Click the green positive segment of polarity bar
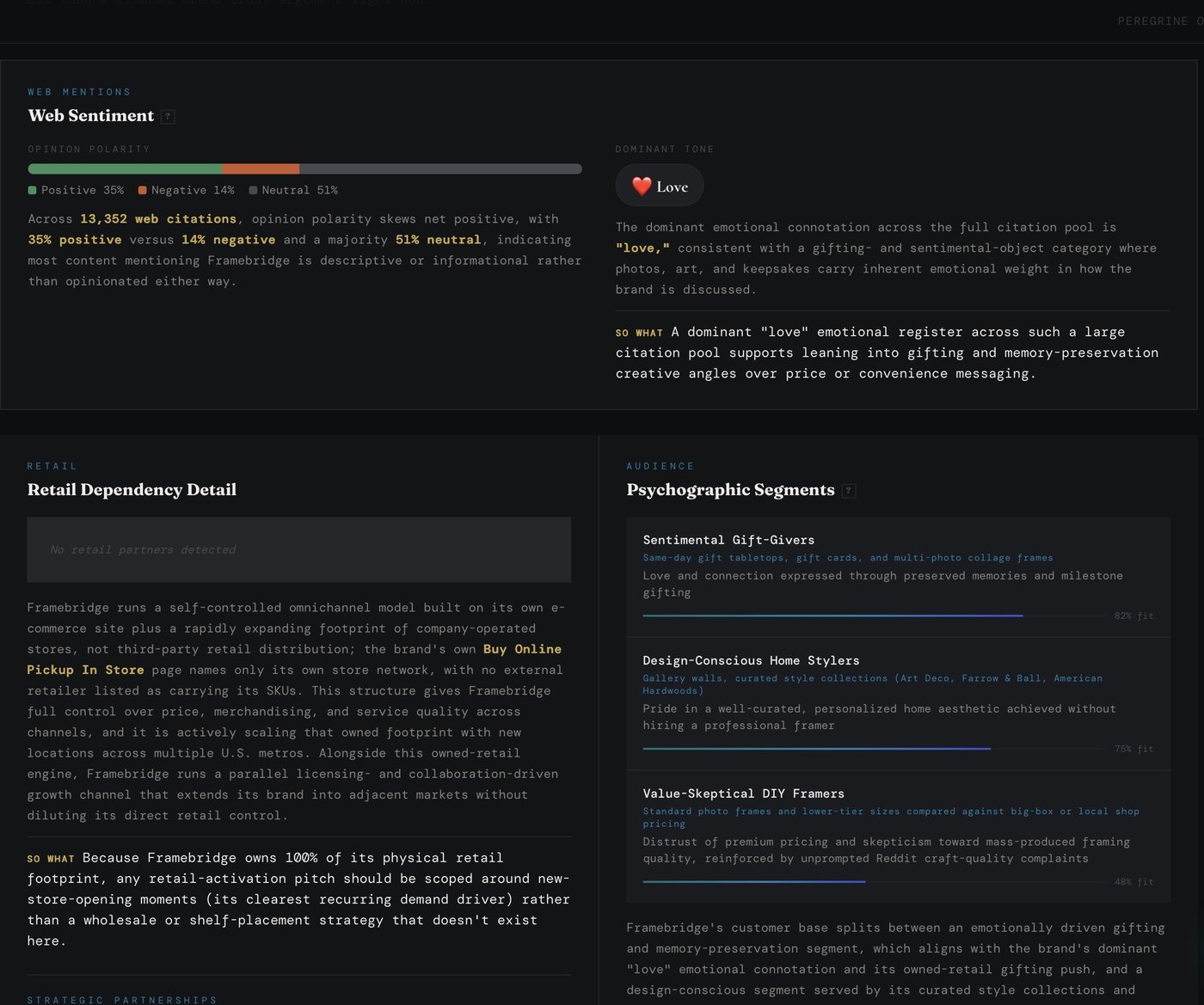This screenshot has height=1005, width=1204. (x=125, y=169)
